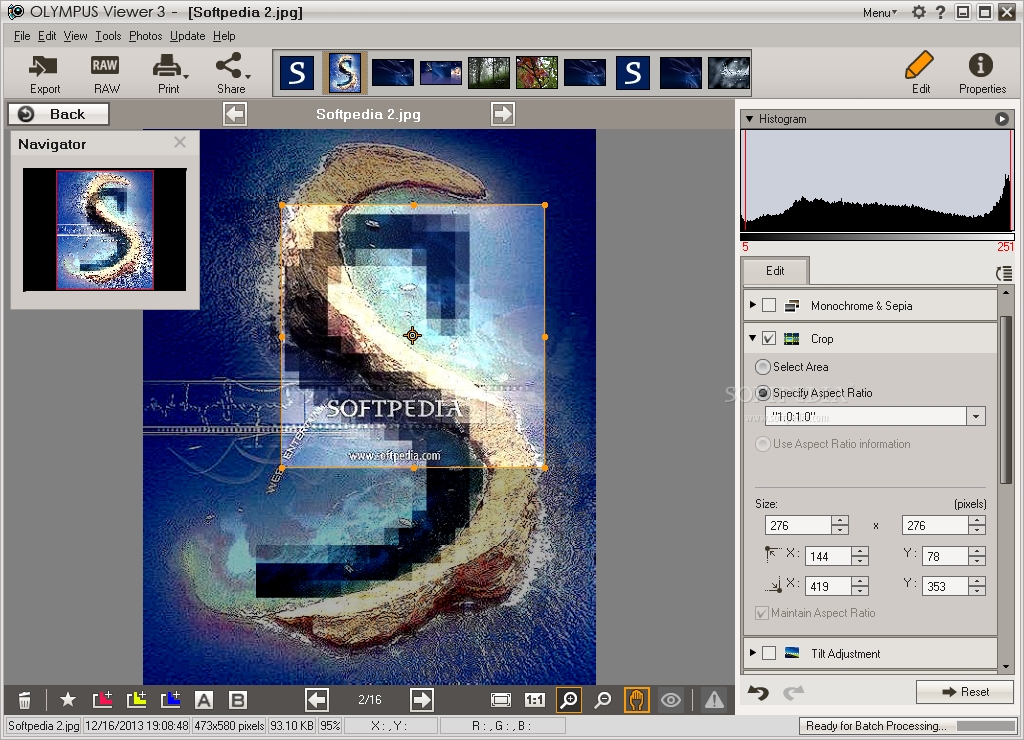
Task: Select the zoom-out magnifier tool
Action: tap(603, 700)
